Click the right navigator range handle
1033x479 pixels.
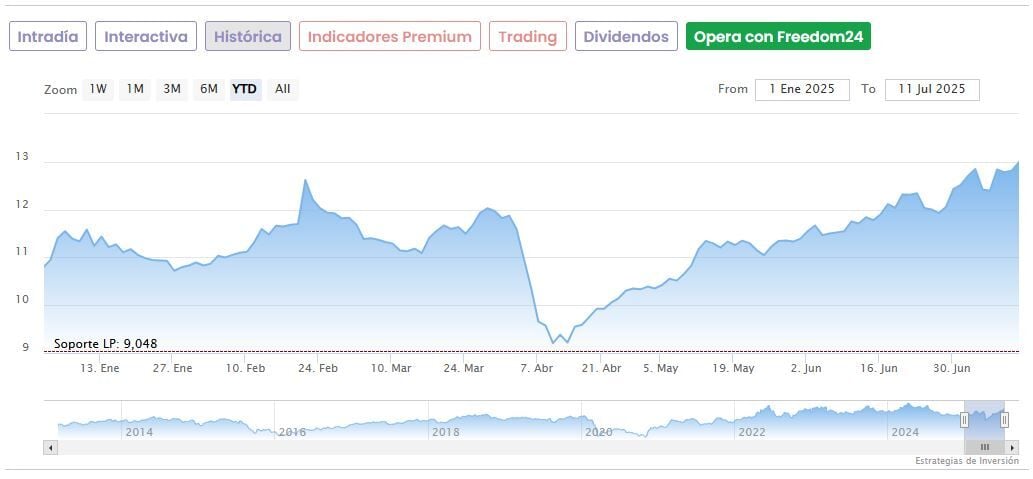[x=1005, y=420]
